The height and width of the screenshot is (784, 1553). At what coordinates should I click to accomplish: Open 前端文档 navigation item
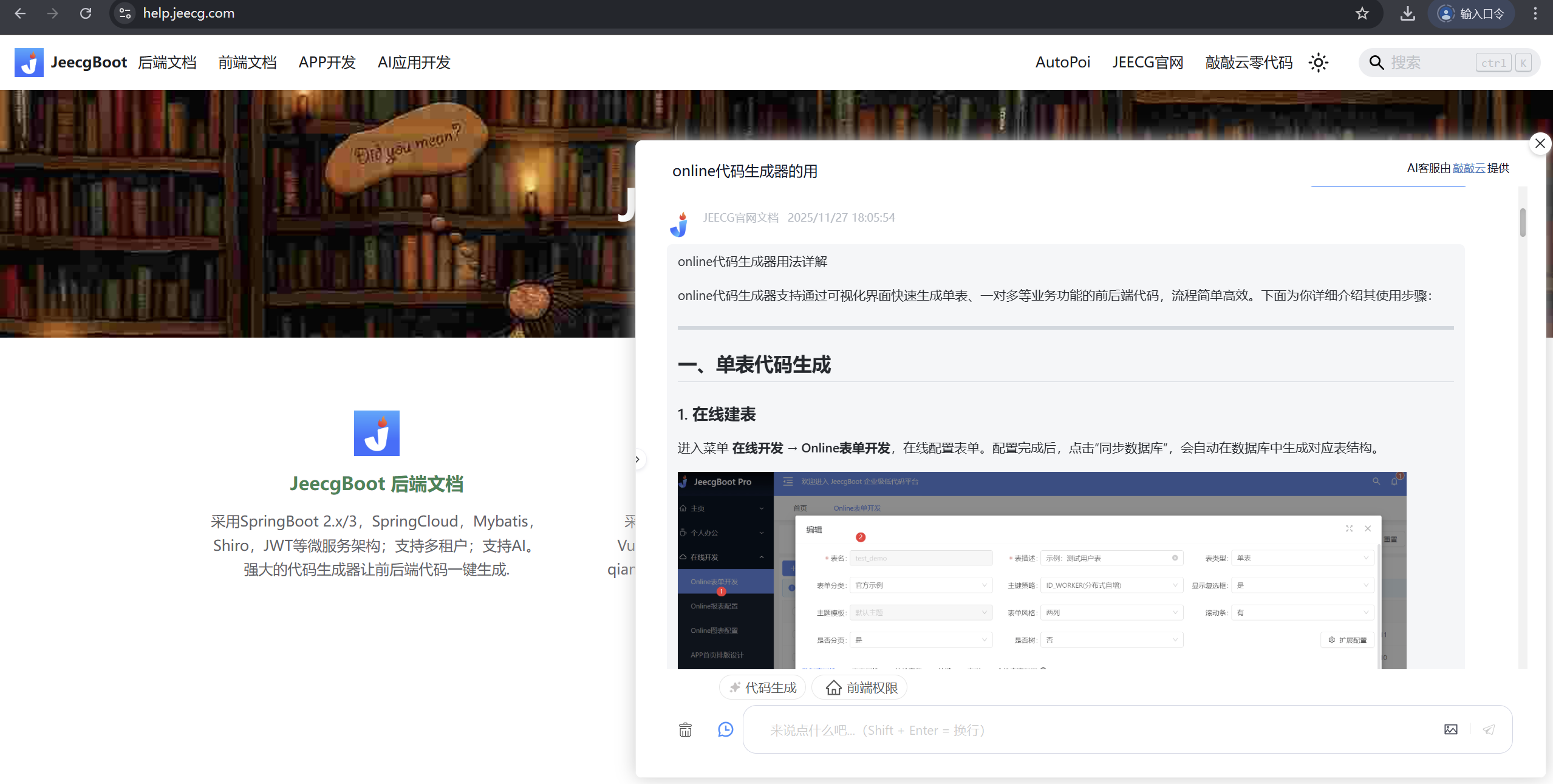pos(247,63)
